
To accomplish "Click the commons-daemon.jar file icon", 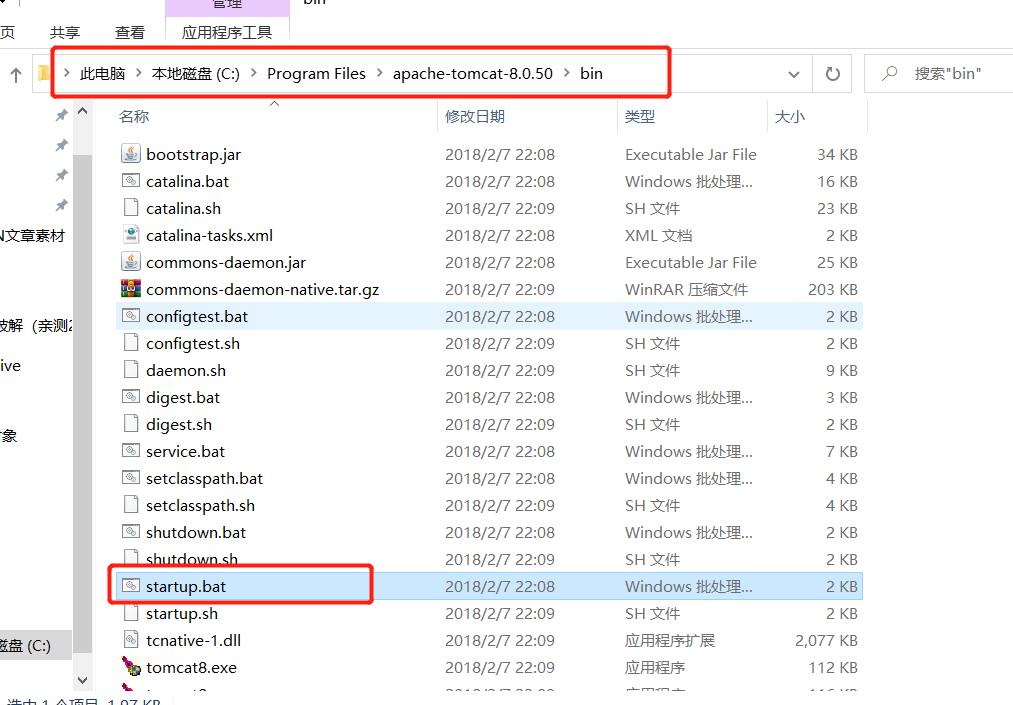I will [x=131, y=262].
